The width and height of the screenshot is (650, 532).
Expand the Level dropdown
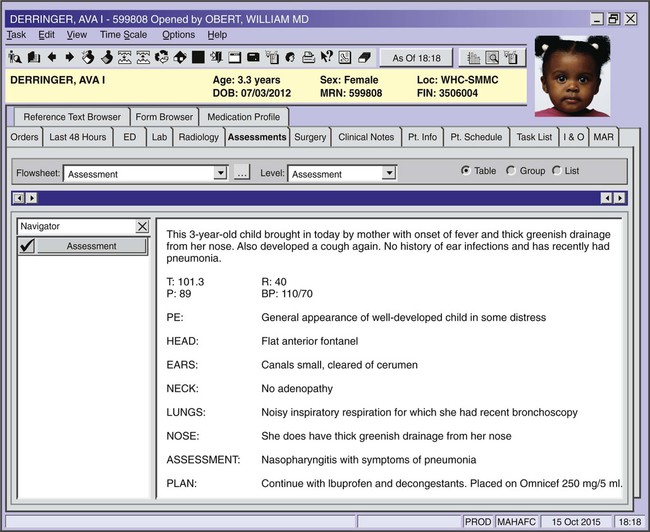point(389,174)
